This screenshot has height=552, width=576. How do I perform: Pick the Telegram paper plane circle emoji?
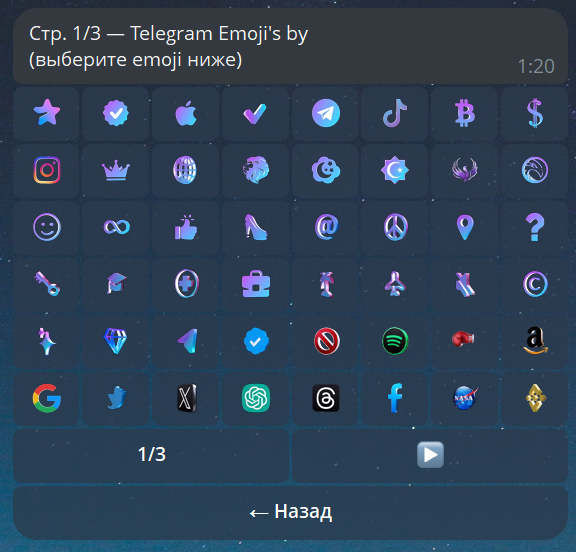[325, 113]
